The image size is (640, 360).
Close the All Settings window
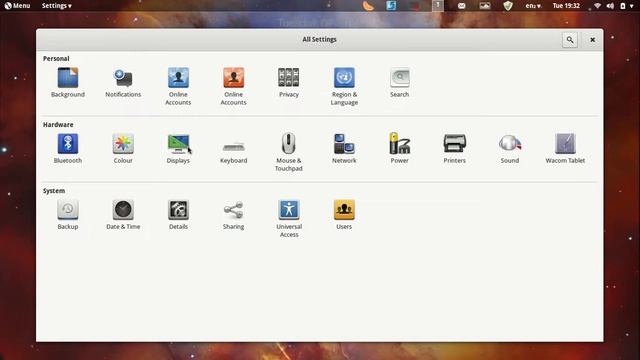[592, 40]
